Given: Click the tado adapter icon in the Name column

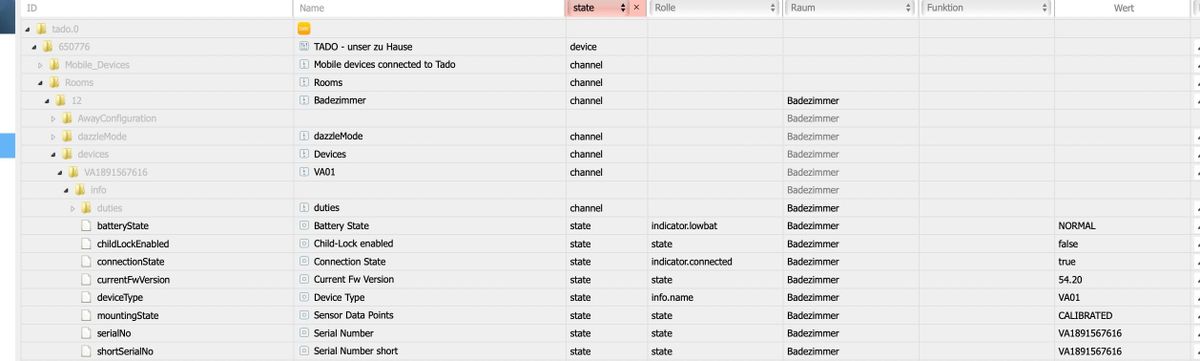Looking at the screenshot, I should click(x=304, y=29).
